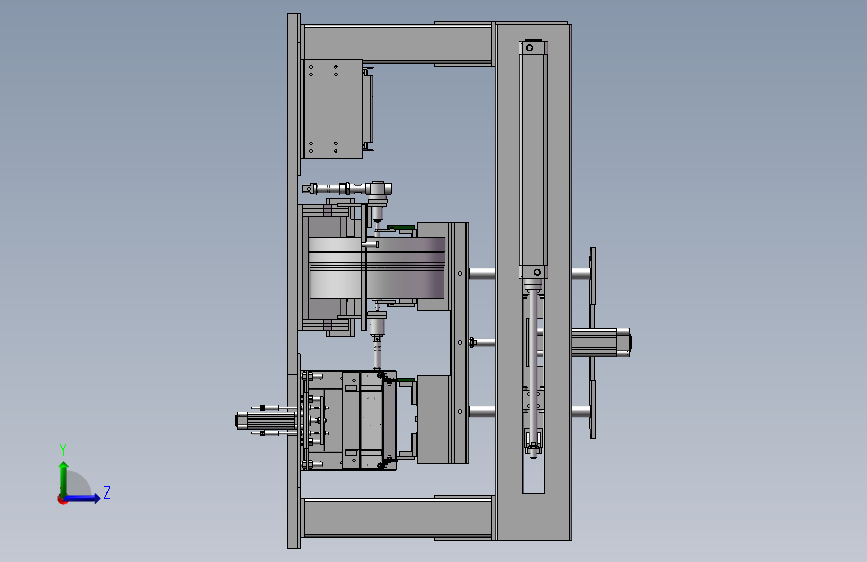Screen dimensions: 867x562
Task: Pick the lower guide rod near the bottom block
Action: pos(482,411)
